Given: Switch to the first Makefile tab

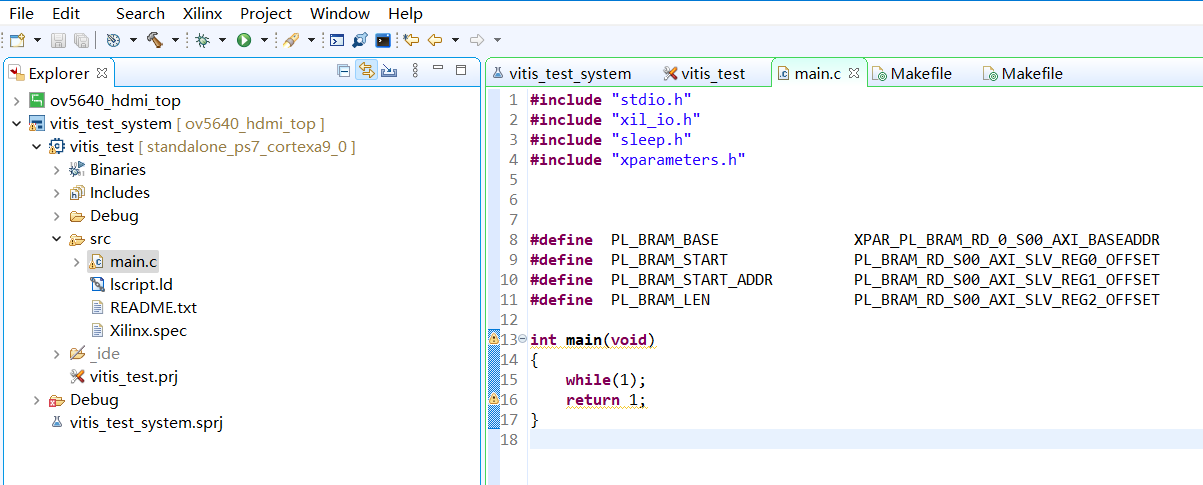Looking at the screenshot, I should [x=911, y=73].
